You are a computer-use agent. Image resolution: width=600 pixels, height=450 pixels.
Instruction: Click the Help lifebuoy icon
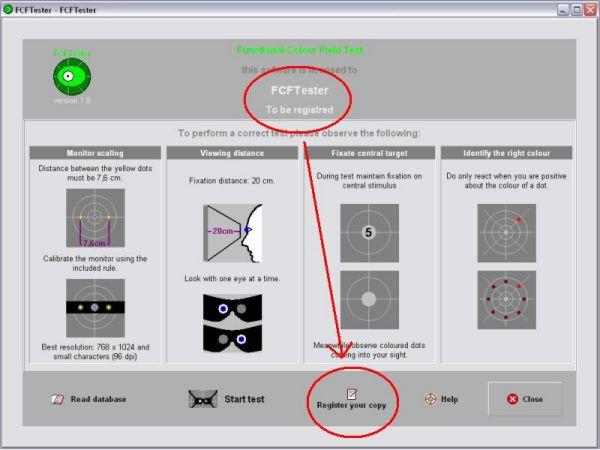(430, 399)
